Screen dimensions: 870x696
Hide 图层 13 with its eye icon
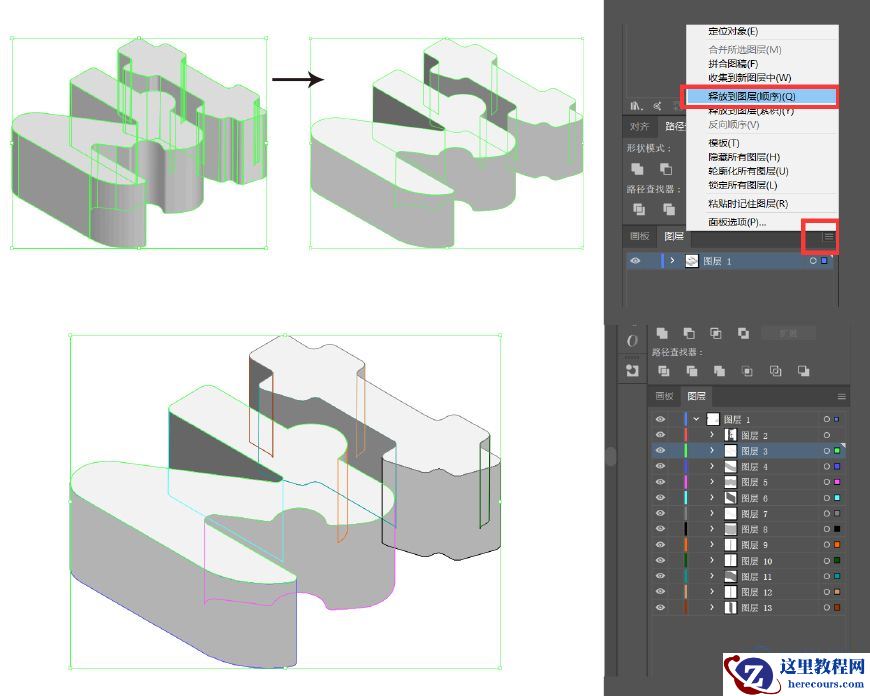coord(660,607)
